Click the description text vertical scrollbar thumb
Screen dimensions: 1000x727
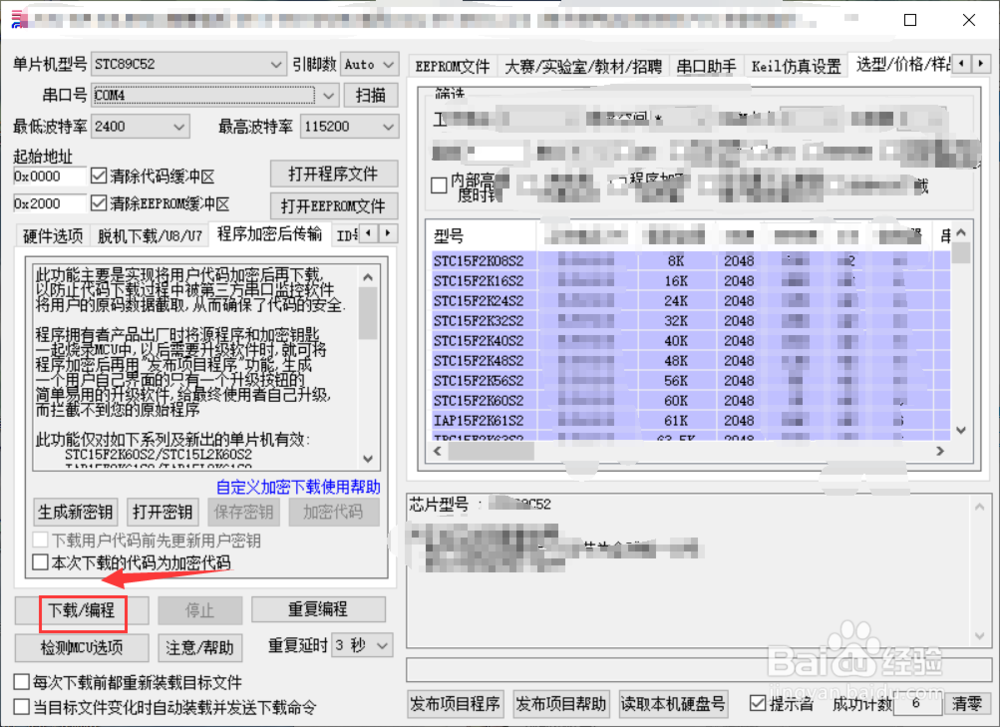(368, 313)
